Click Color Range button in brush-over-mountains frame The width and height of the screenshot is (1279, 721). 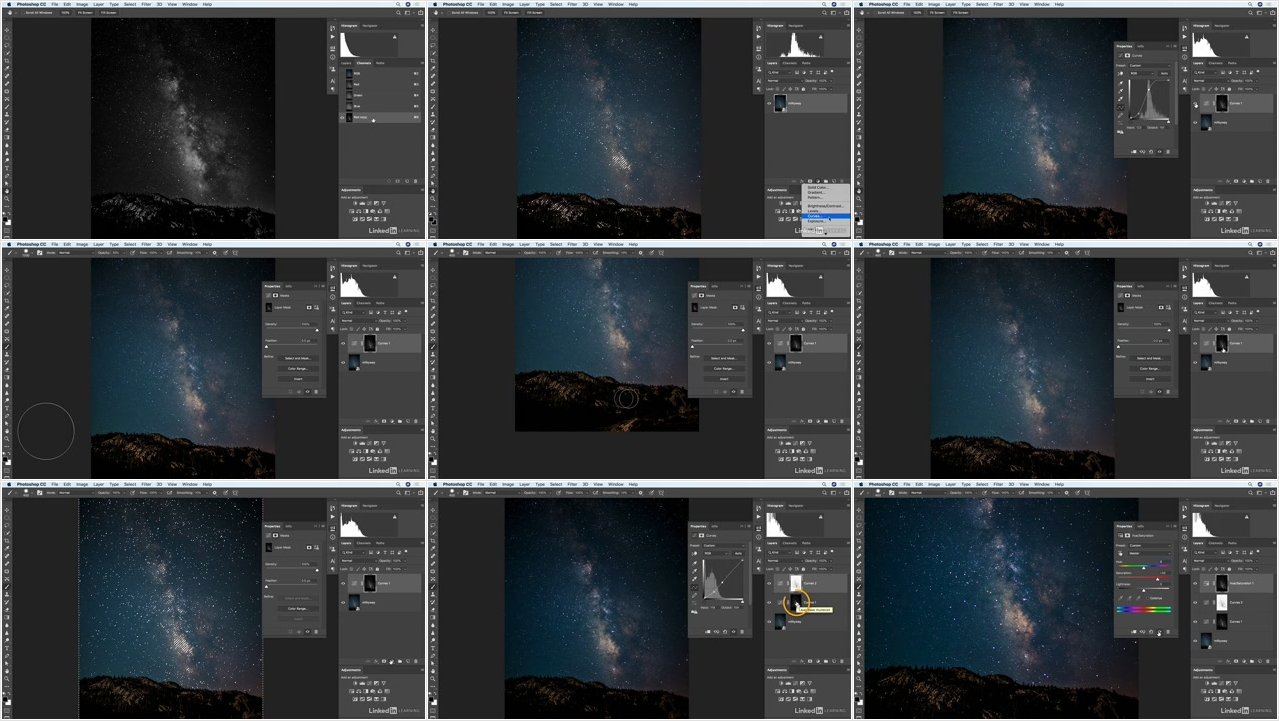pyautogui.click(x=724, y=369)
